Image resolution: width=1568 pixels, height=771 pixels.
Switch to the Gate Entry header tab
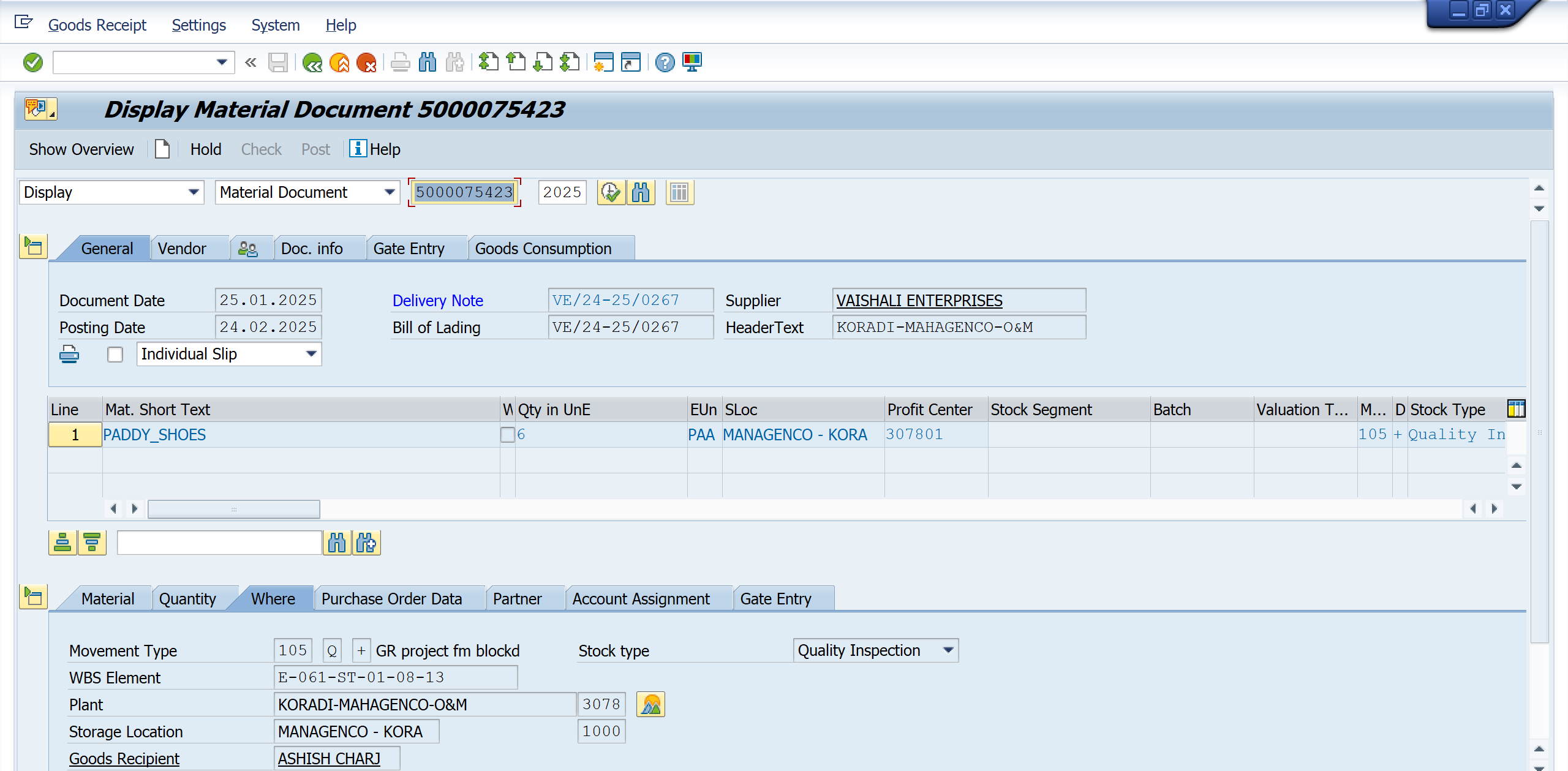click(x=409, y=249)
